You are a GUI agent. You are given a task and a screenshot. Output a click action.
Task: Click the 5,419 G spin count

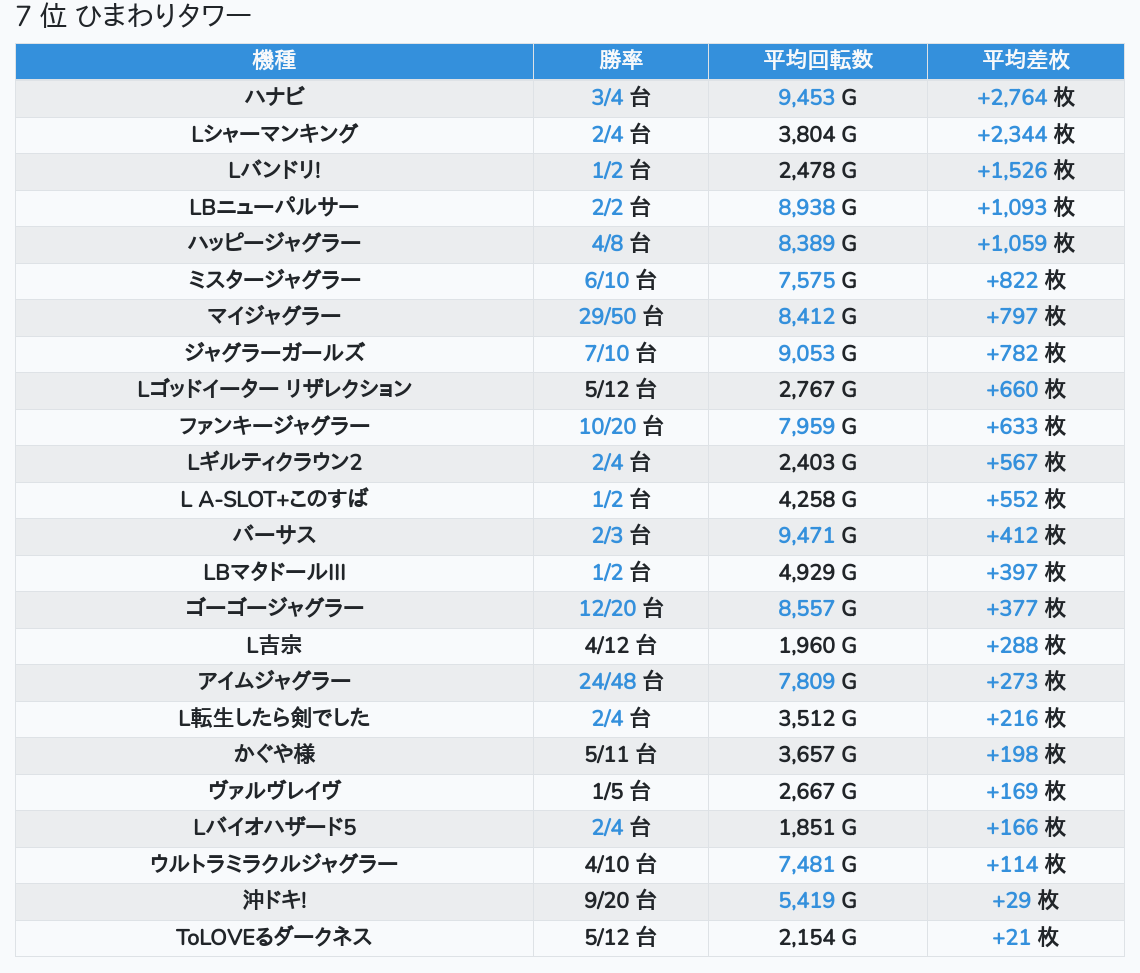click(818, 900)
